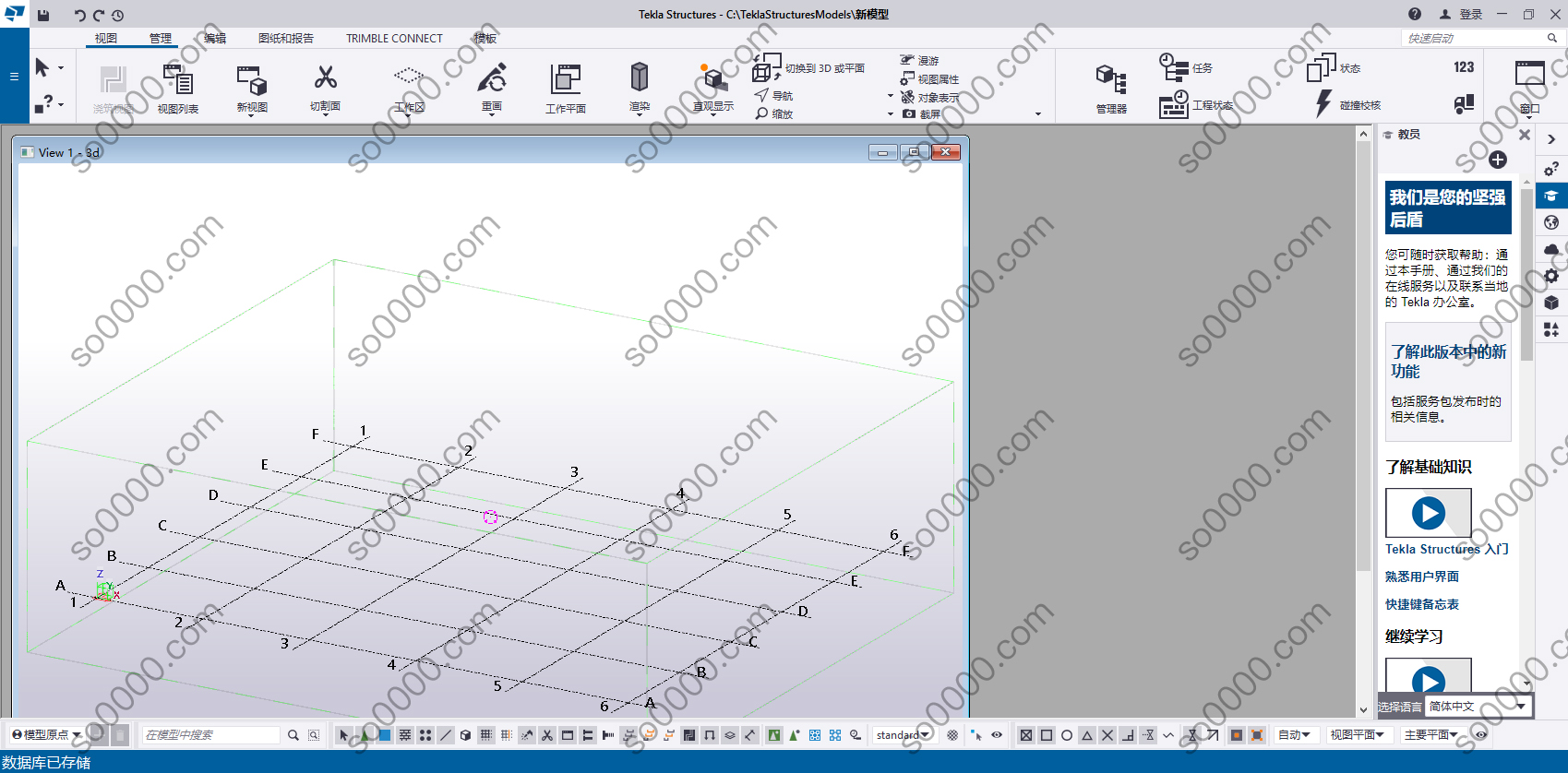Screen dimensions: 1568x773
Task: Expand the side pane chevron arrow
Action: point(1551,139)
